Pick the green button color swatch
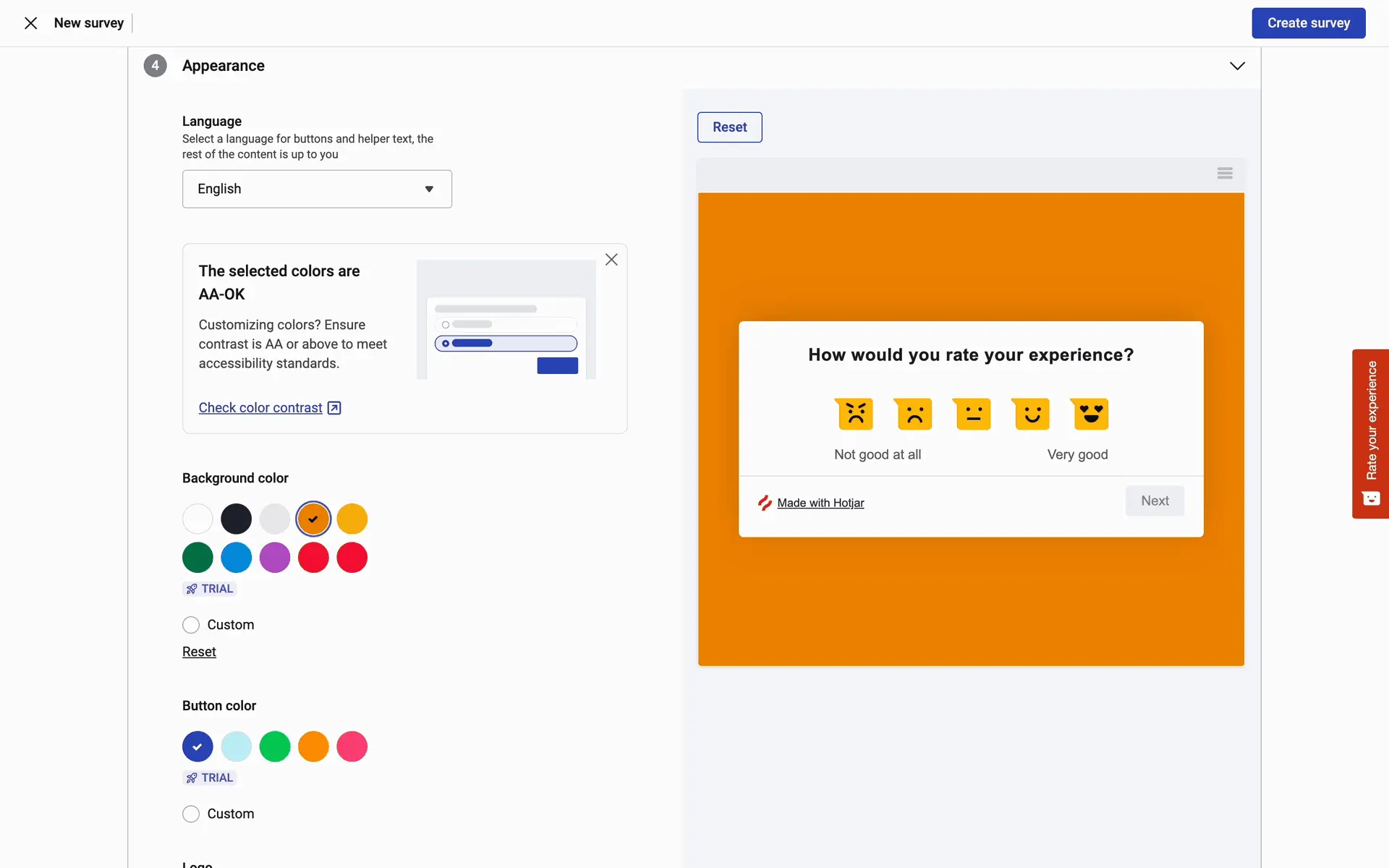The height and width of the screenshot is (868, 1389). (x=275, y=746)
